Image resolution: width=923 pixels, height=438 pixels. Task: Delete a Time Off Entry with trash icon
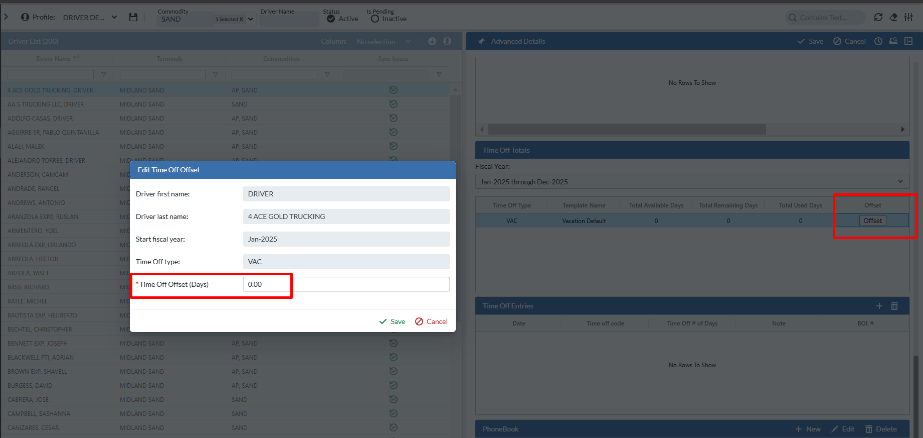pos(894,306)
